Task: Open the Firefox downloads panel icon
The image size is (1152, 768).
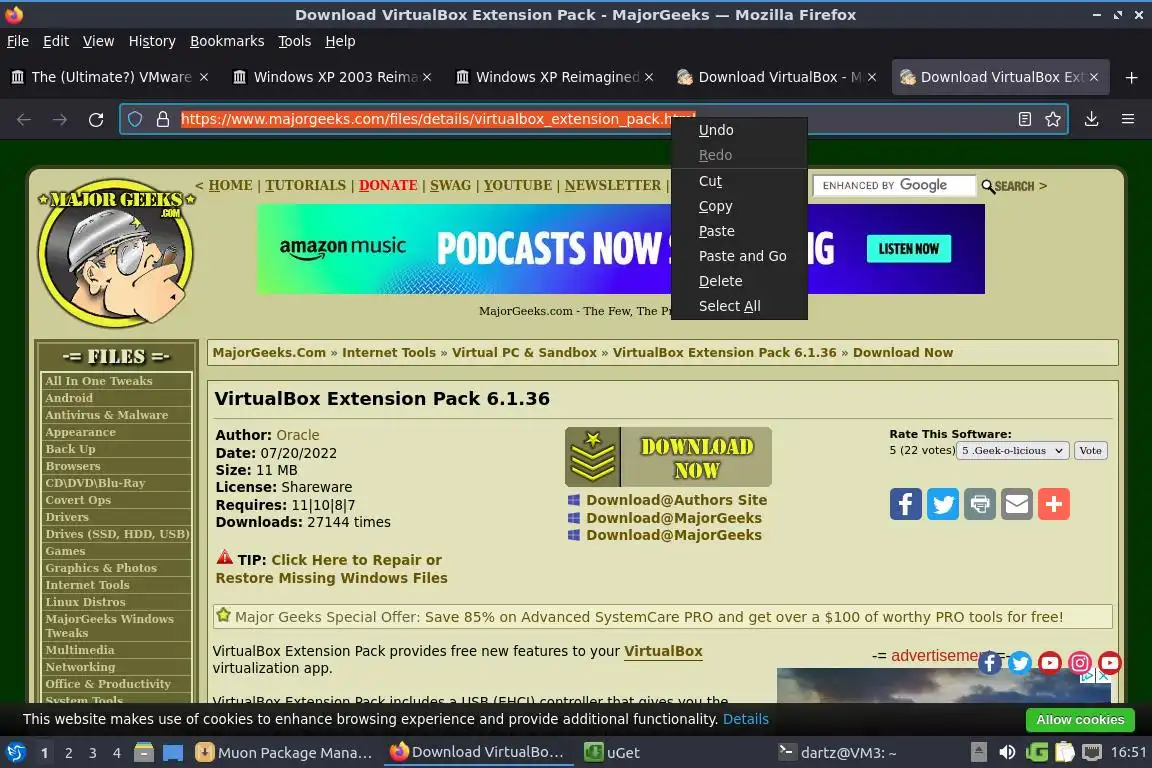Action: click(x=1092, y=119)
